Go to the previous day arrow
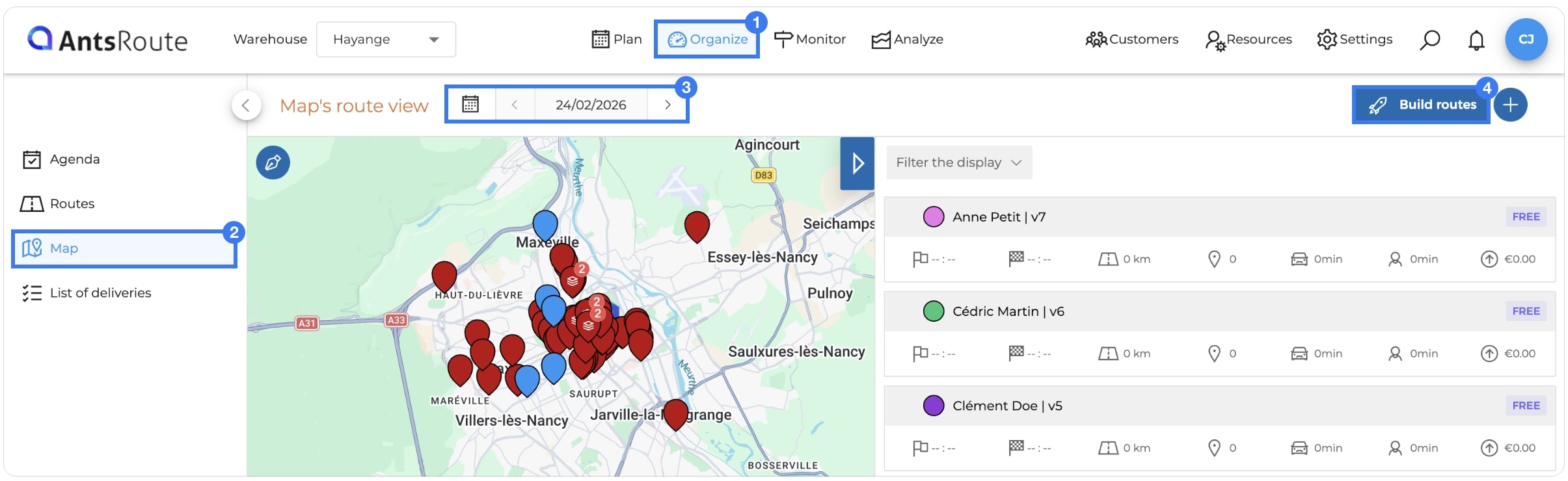 [515, 105]
